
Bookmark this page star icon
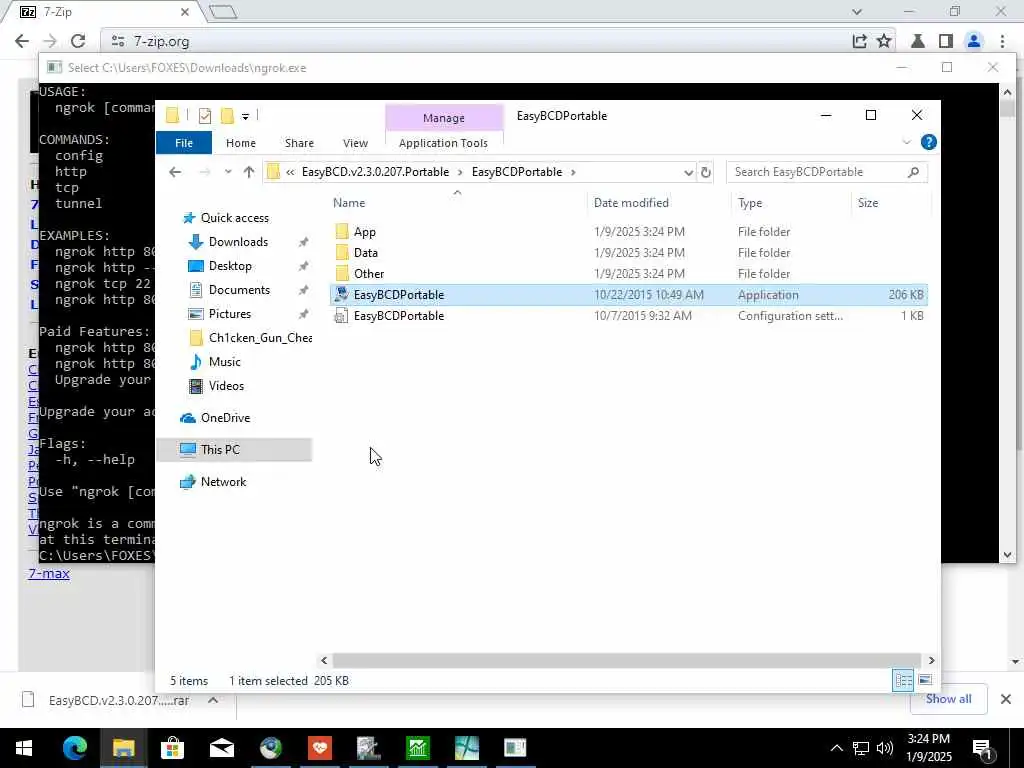click(x=884, y=41)
